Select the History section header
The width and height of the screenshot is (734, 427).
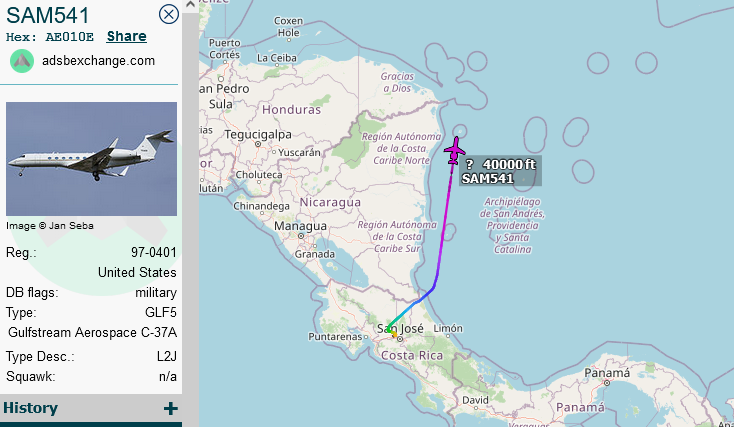click(x=91, y=408)
